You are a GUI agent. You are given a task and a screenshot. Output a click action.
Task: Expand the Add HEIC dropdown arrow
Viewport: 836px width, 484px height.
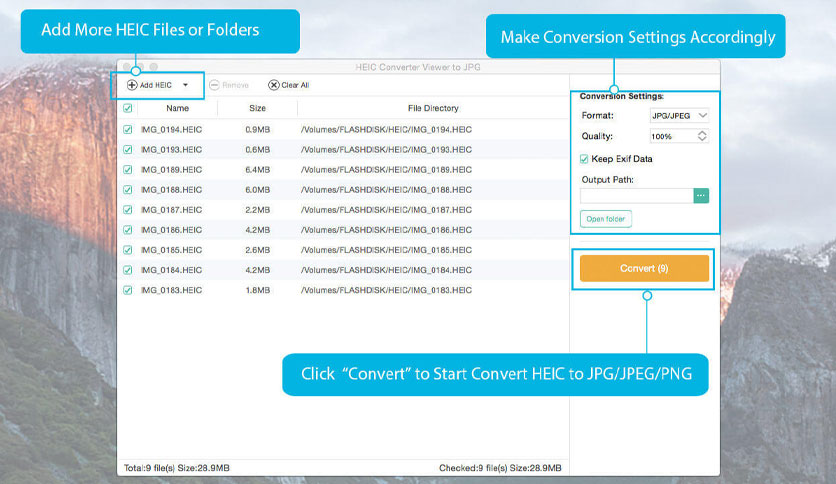pyautogui.click(x=186, y=85)
